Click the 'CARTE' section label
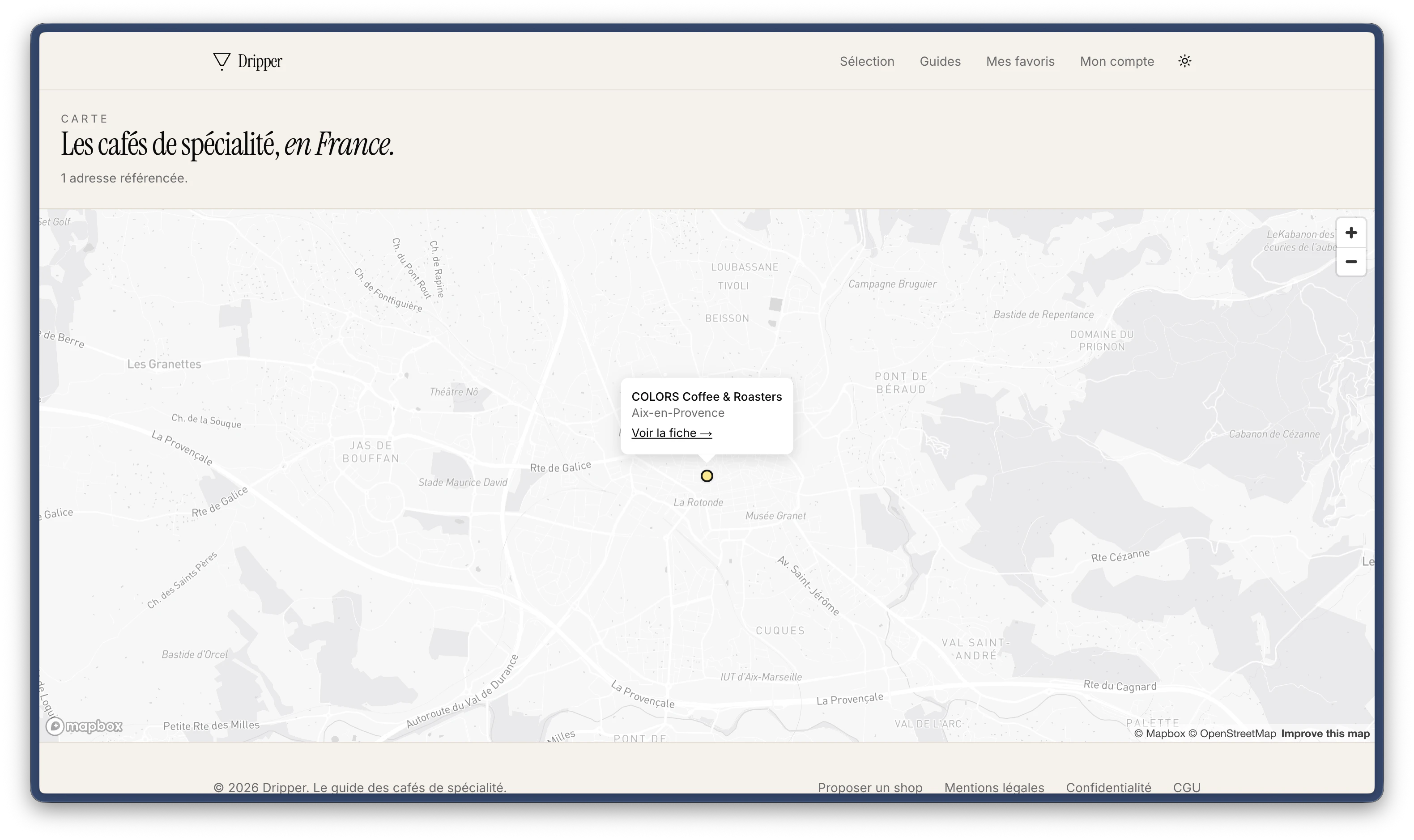This screenshot has height=840, width=1414. point(85,119)
